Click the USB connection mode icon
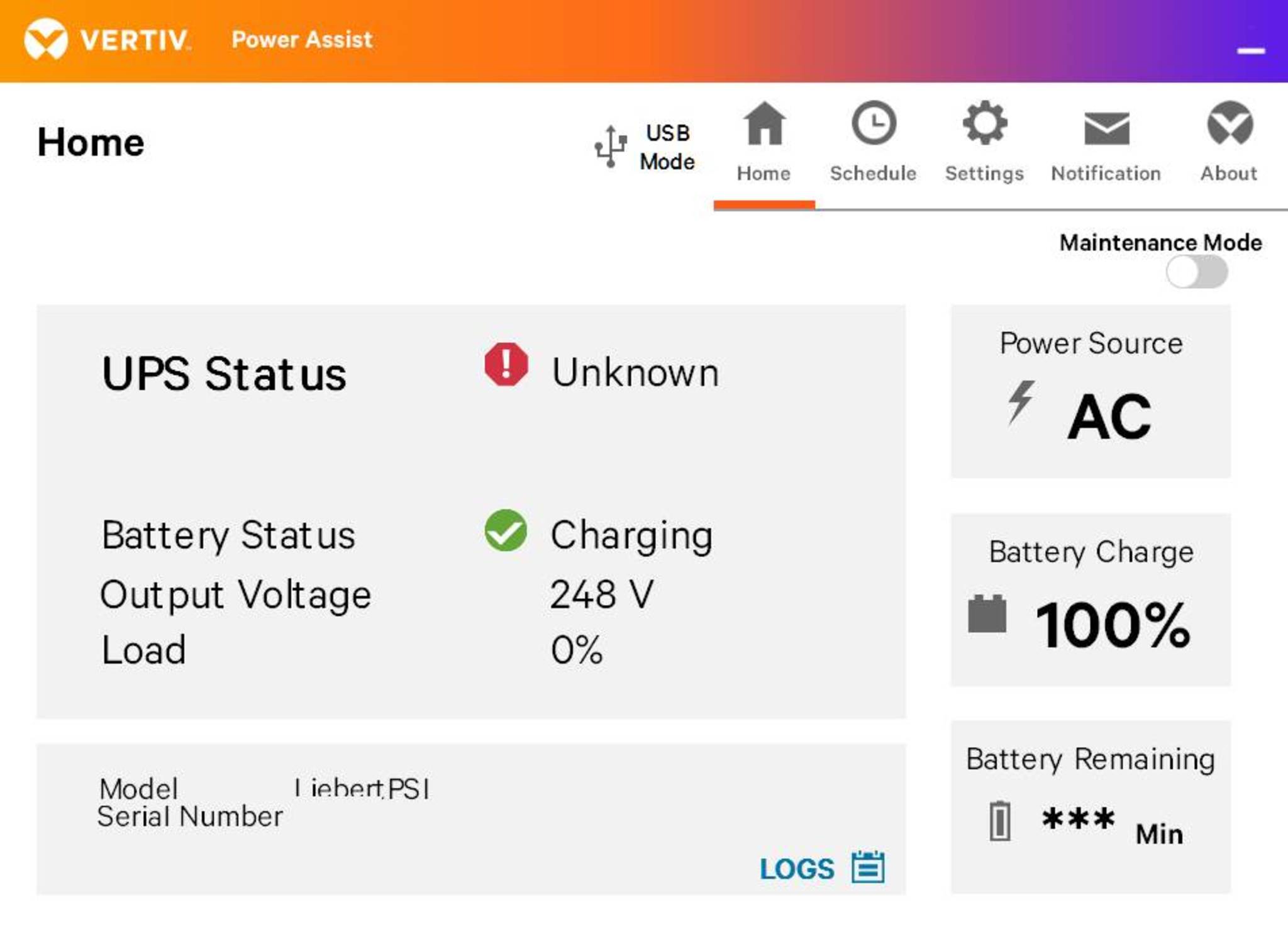 [x=611, y=147]
